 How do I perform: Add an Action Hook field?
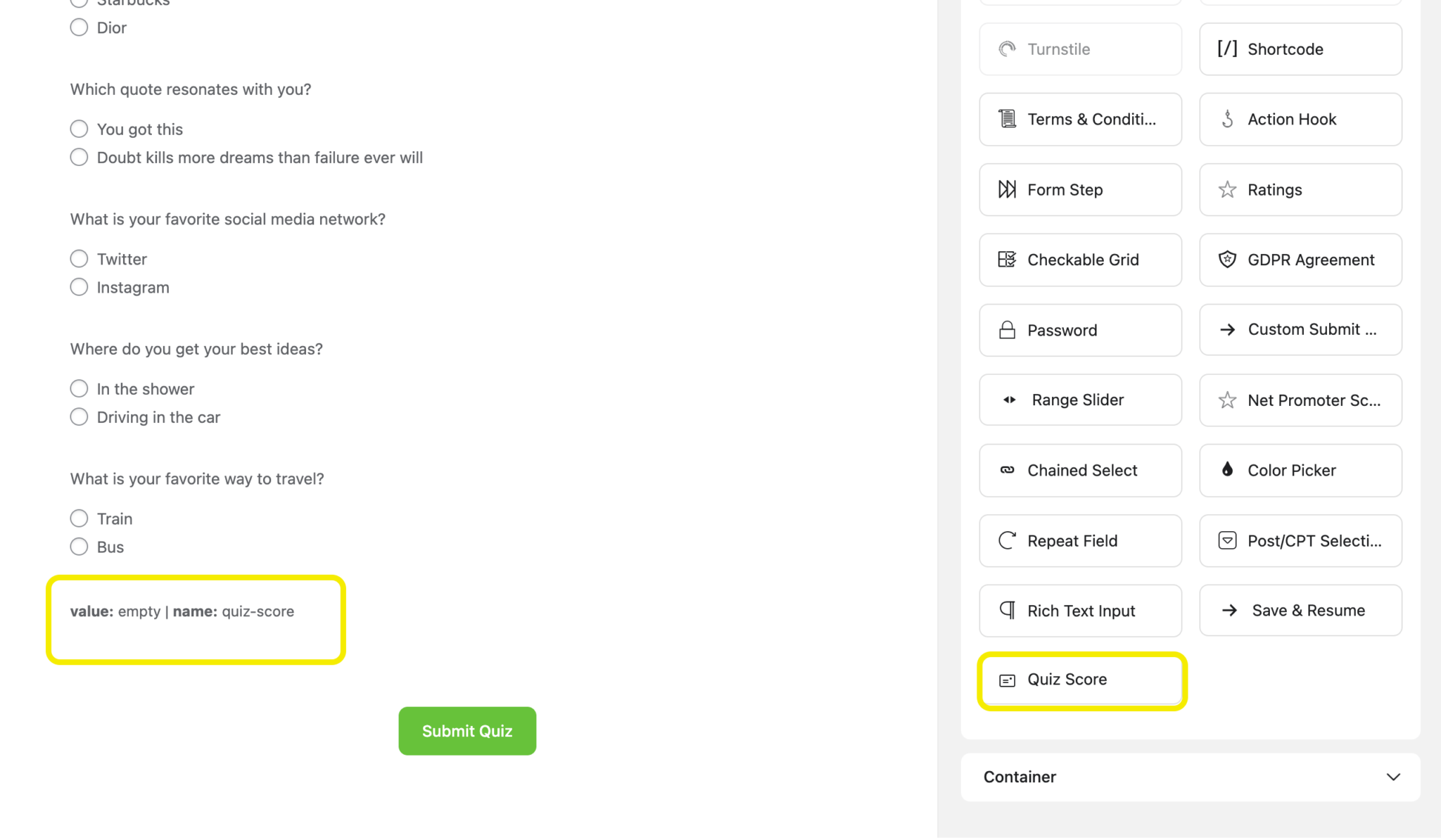pyautogui.click(x=1300, y=119)
